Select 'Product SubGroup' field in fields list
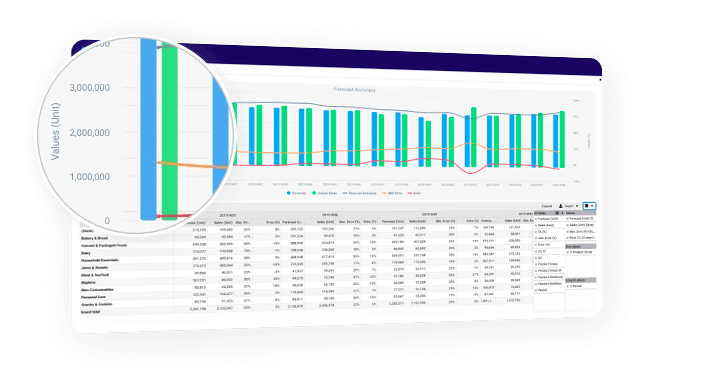The height and width of the screenshot is (389, 708). coord(549,277)
